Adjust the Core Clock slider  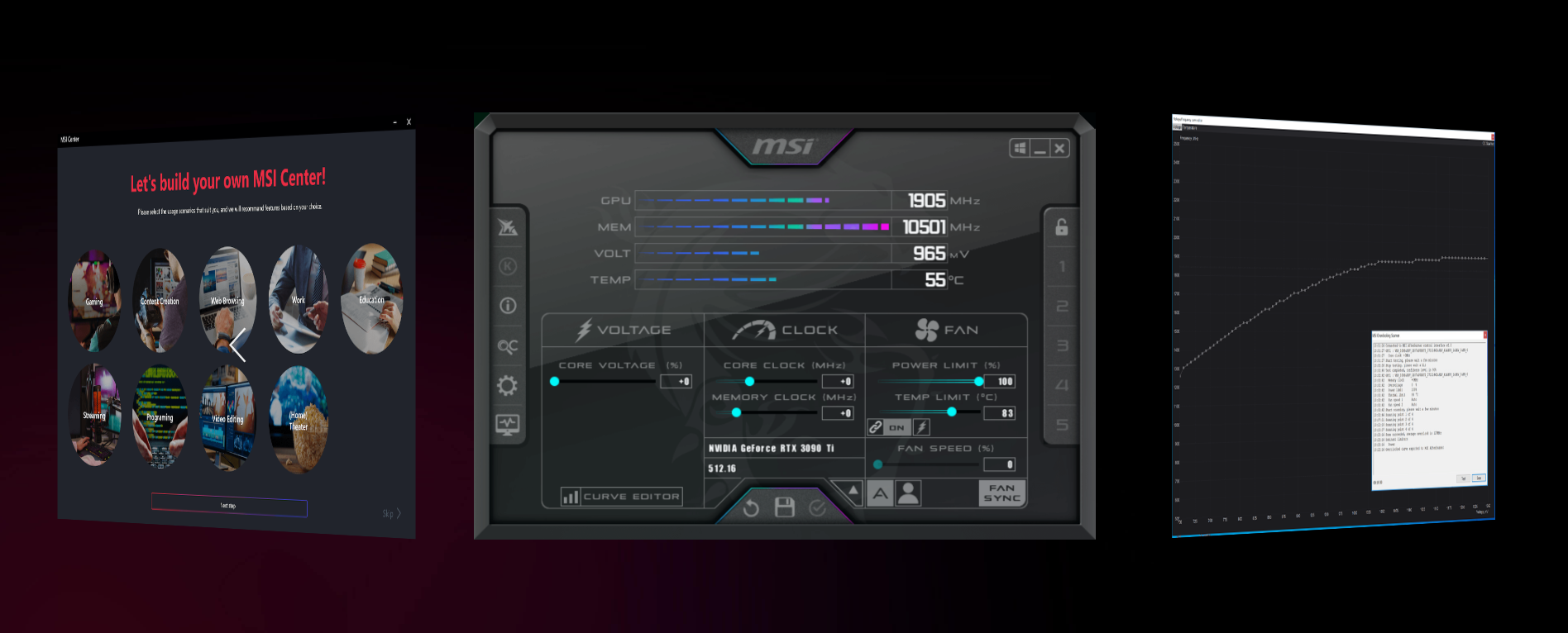[x=767, y=381]
